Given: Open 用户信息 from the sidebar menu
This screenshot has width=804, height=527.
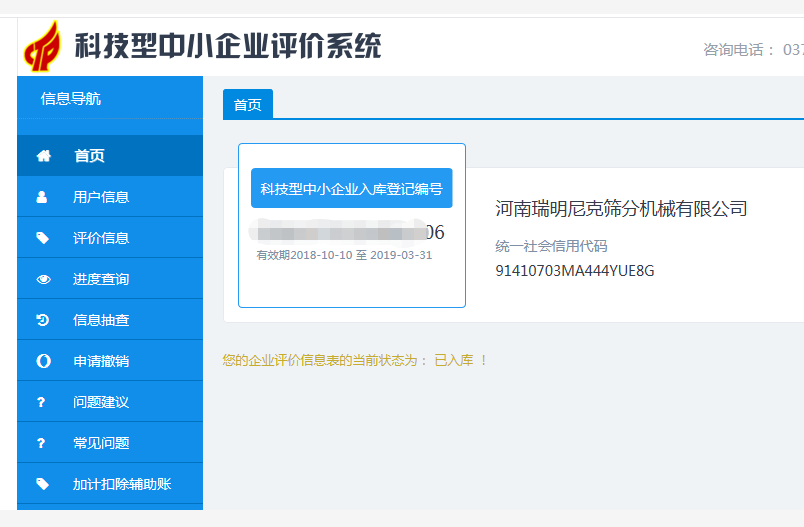Looking at the screenshot, I should [101, 197].
